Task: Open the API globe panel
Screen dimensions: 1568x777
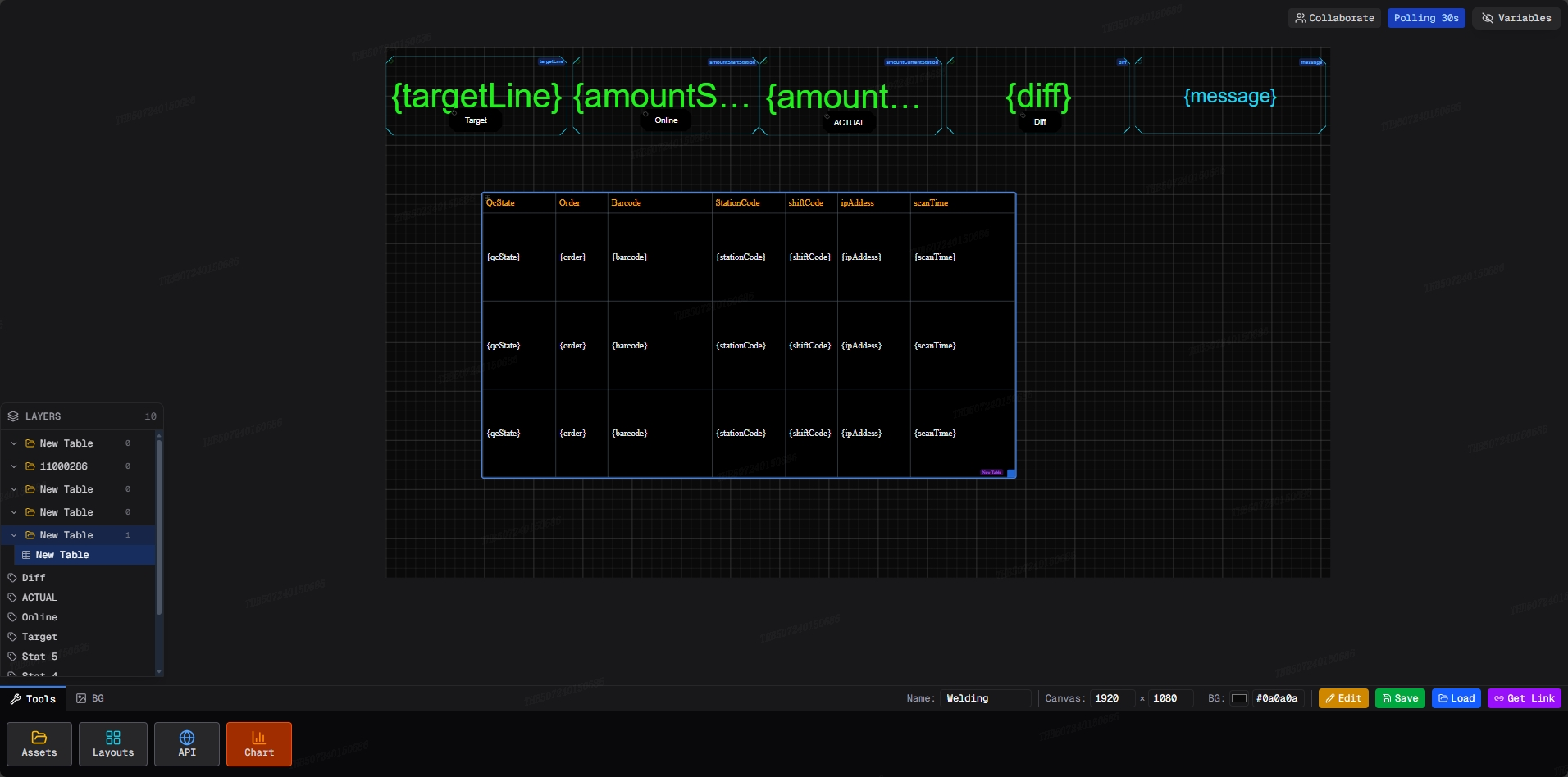Action: pyautogui.click(x=187, y=744)
